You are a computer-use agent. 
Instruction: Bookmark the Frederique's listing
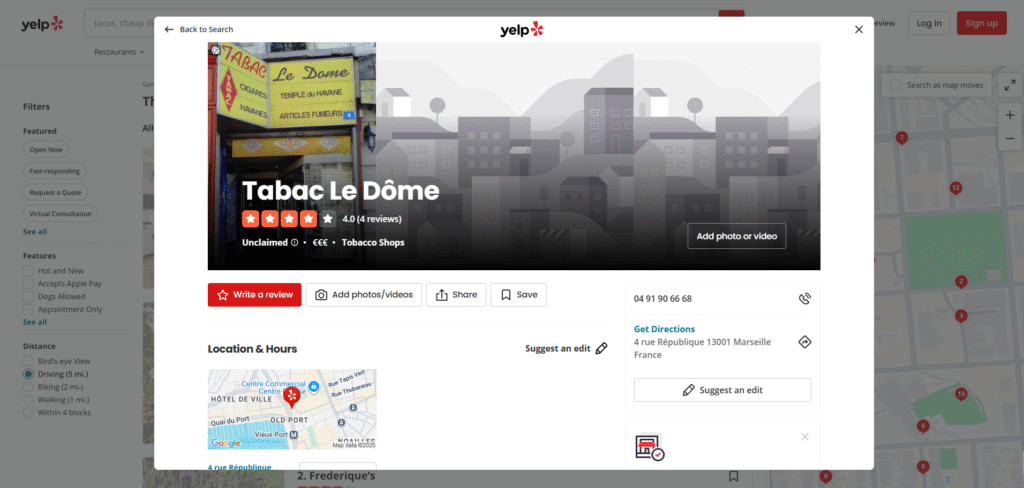click(733, 476)
